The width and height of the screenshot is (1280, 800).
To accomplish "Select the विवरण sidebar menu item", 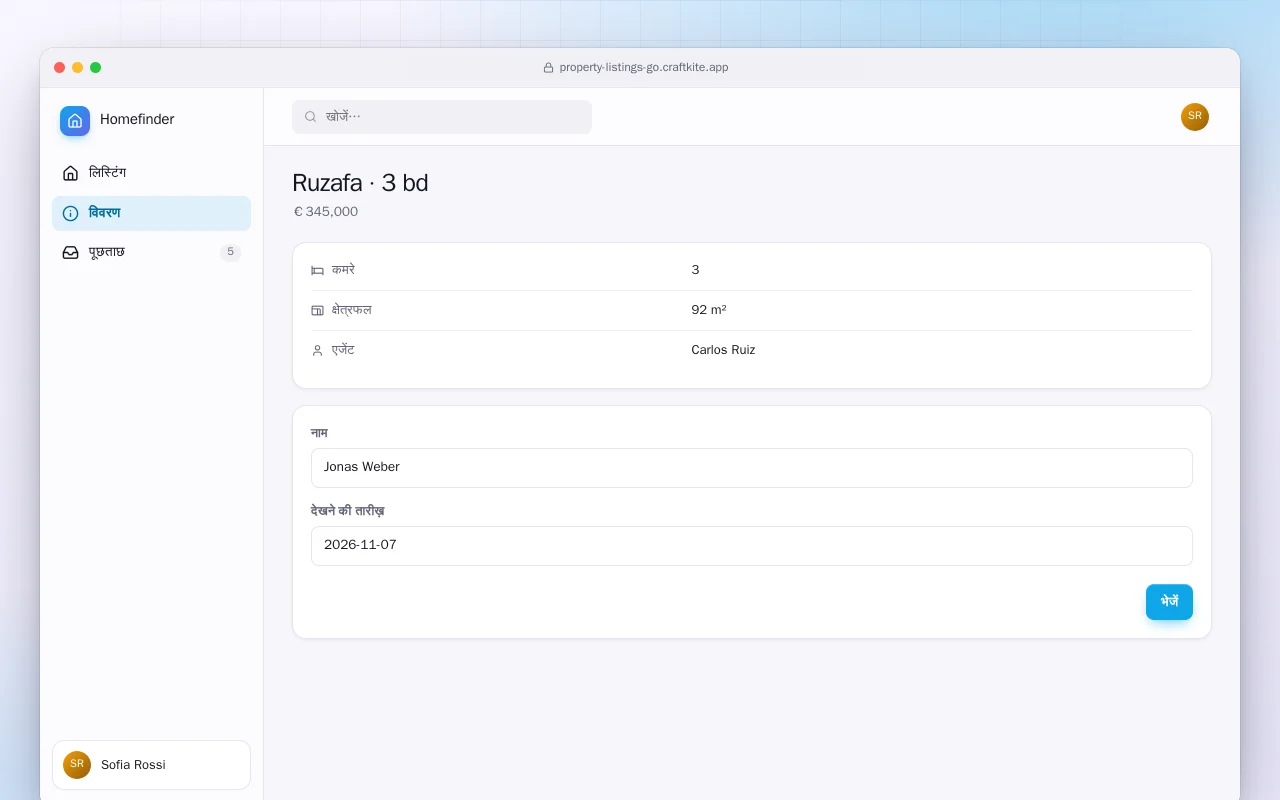I will click(151, 213).
